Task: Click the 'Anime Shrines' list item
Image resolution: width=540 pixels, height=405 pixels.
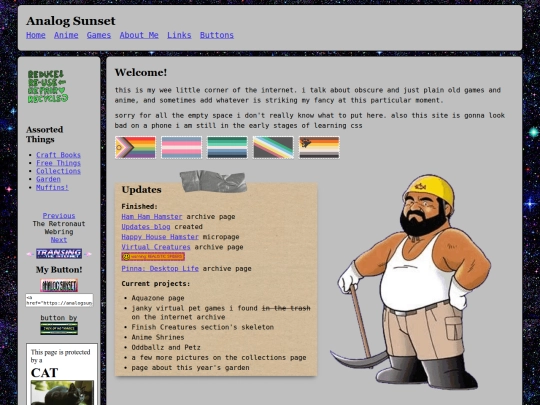Action: point(158,337)
